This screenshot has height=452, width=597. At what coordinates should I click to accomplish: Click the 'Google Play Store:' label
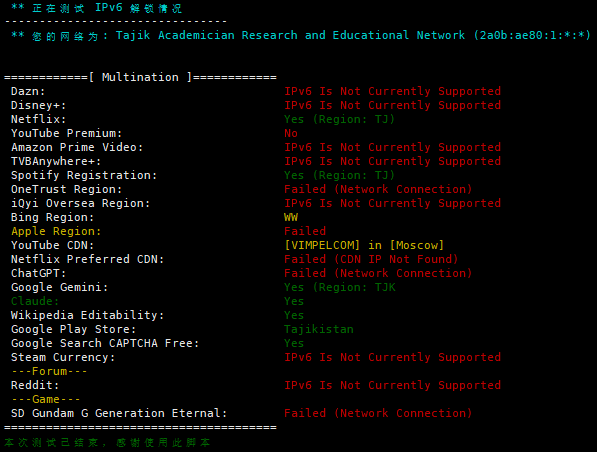tap(73, 329)
